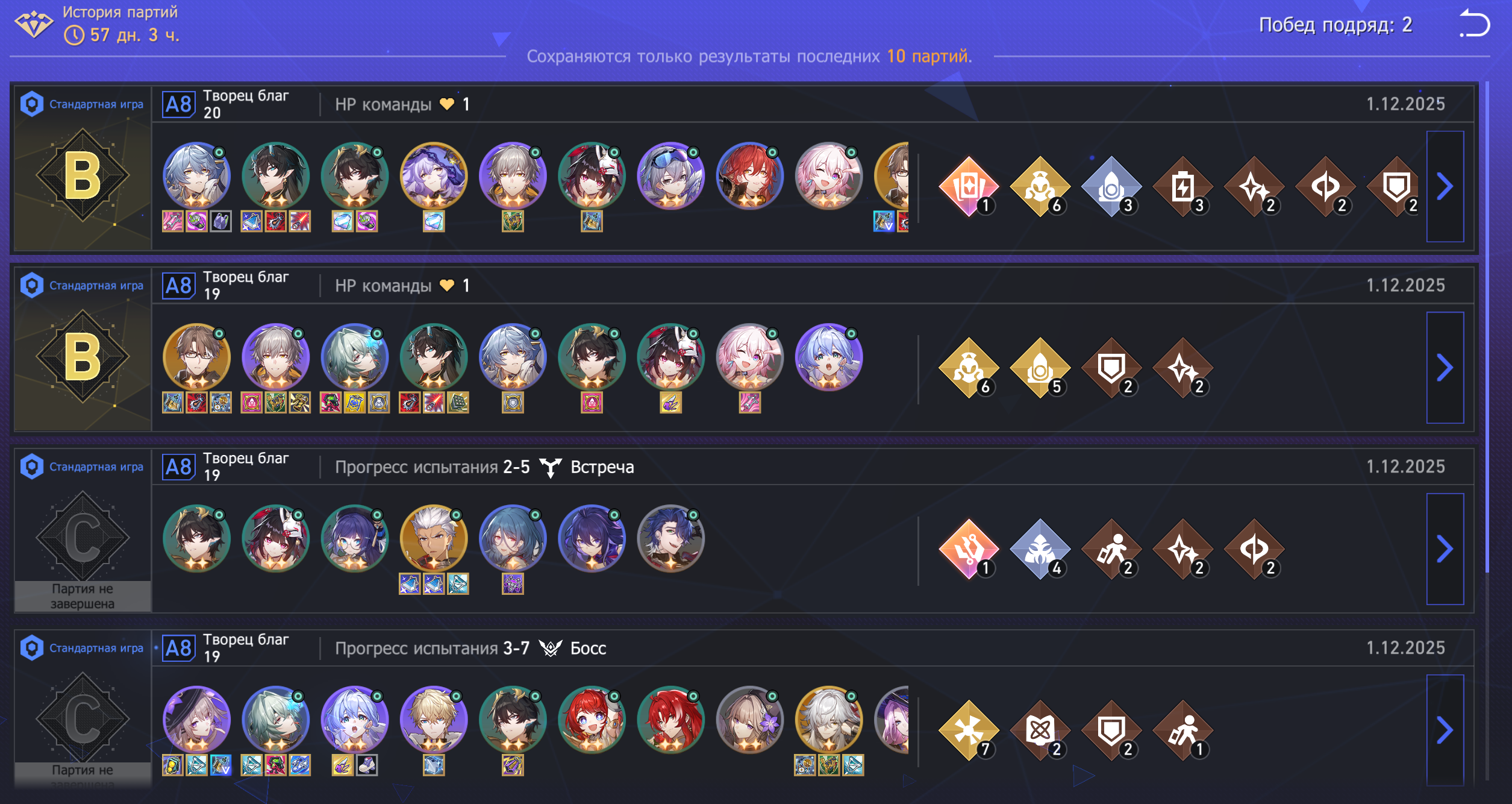Click the blue lotus trait icon with count 4
This screenshot has height=804, width=1512.
pos(1040,550)
